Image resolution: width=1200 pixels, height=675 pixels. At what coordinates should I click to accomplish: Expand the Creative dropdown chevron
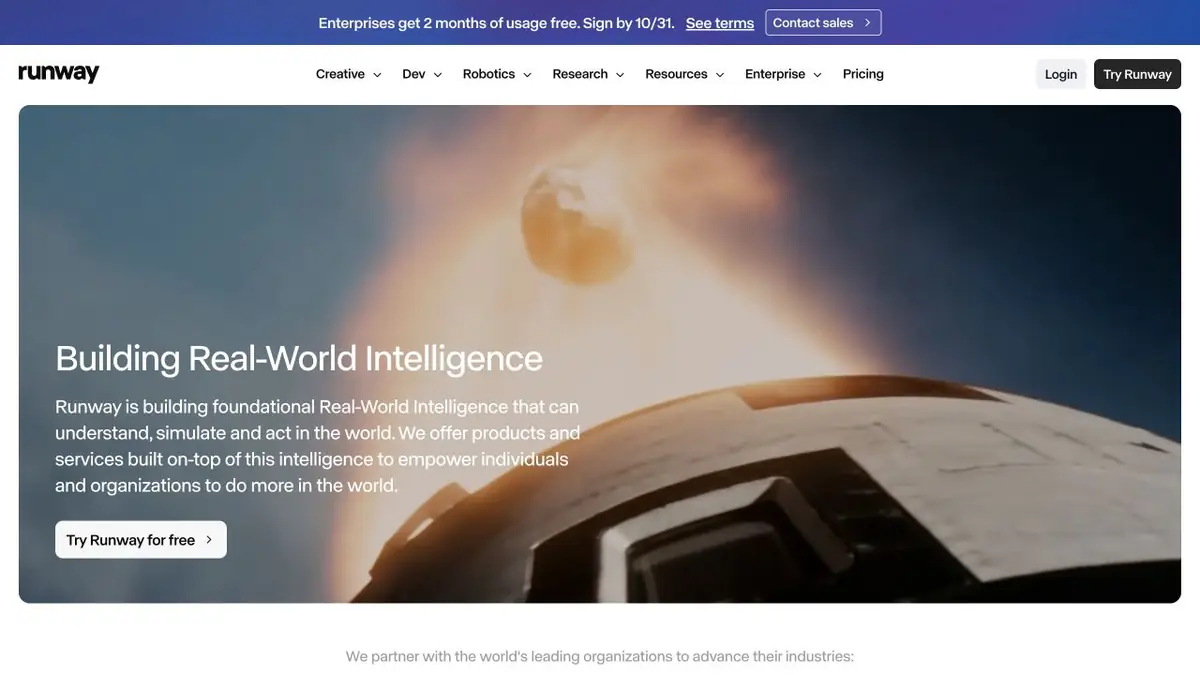tap(377, 75)
